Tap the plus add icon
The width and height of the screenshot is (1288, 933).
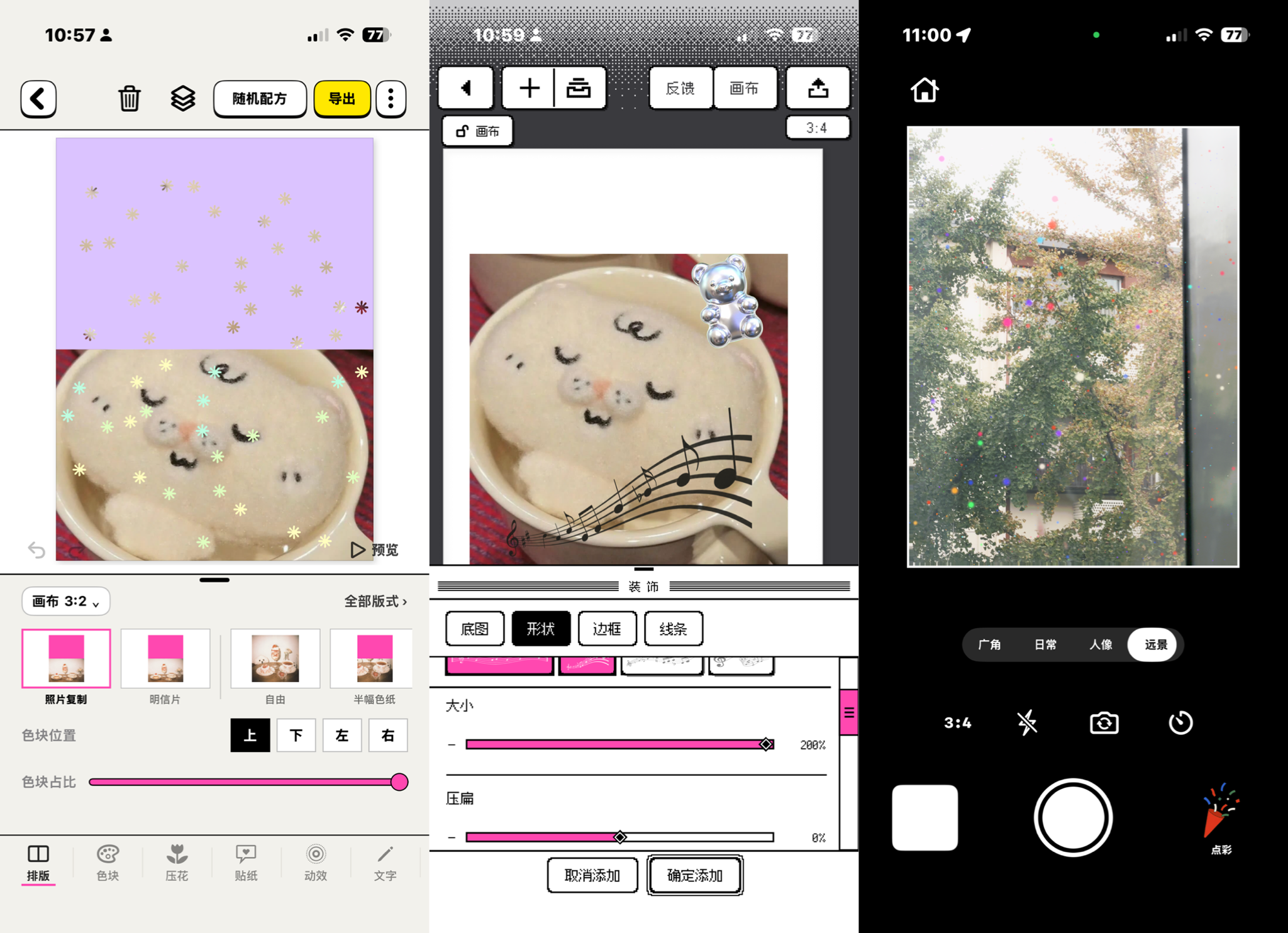click(529, 88)
